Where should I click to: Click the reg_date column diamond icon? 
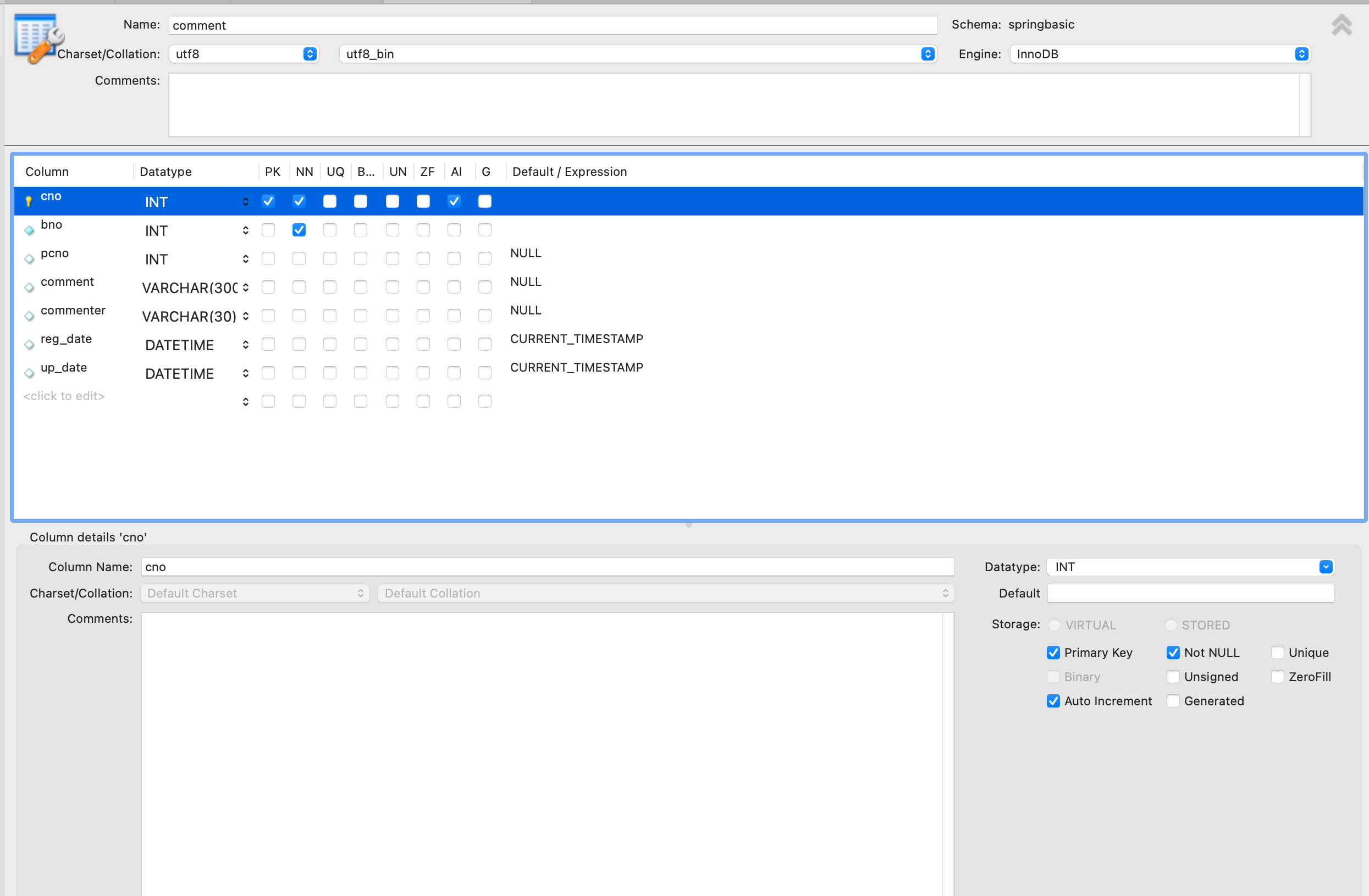[29, 345]
